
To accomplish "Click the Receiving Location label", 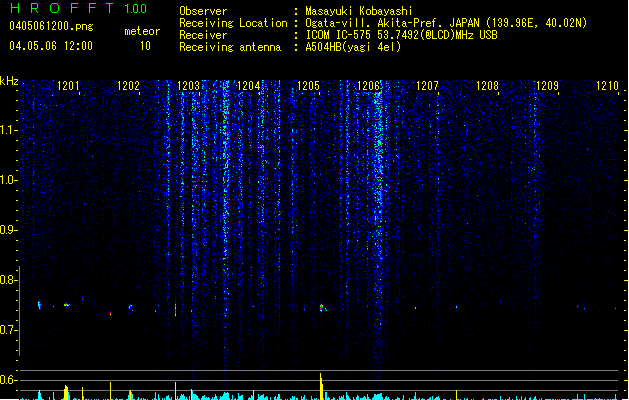I will [x=233, y=23].
